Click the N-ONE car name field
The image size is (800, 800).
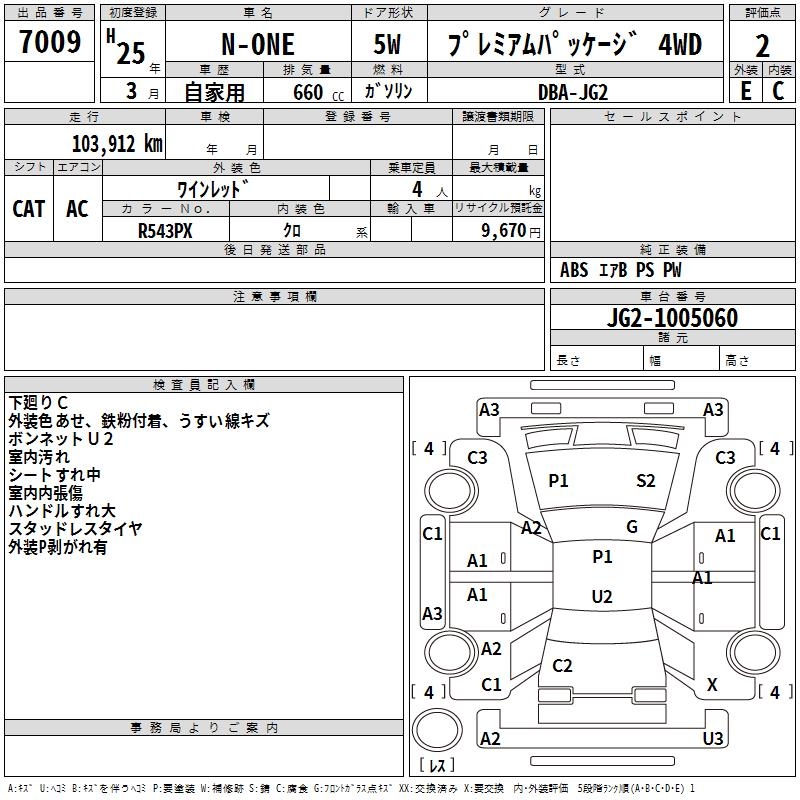click(257, 44)
